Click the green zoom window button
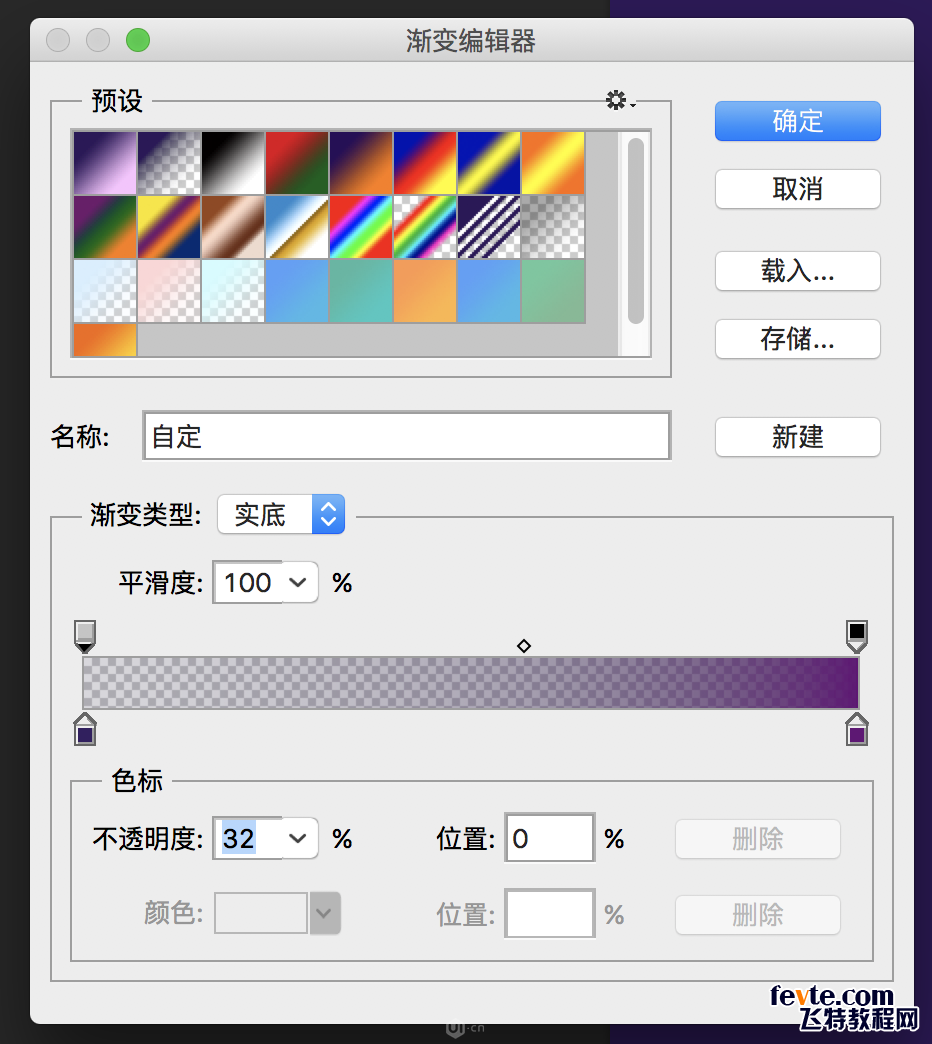Screen dimensions: 932x1044 coord(138,40)
